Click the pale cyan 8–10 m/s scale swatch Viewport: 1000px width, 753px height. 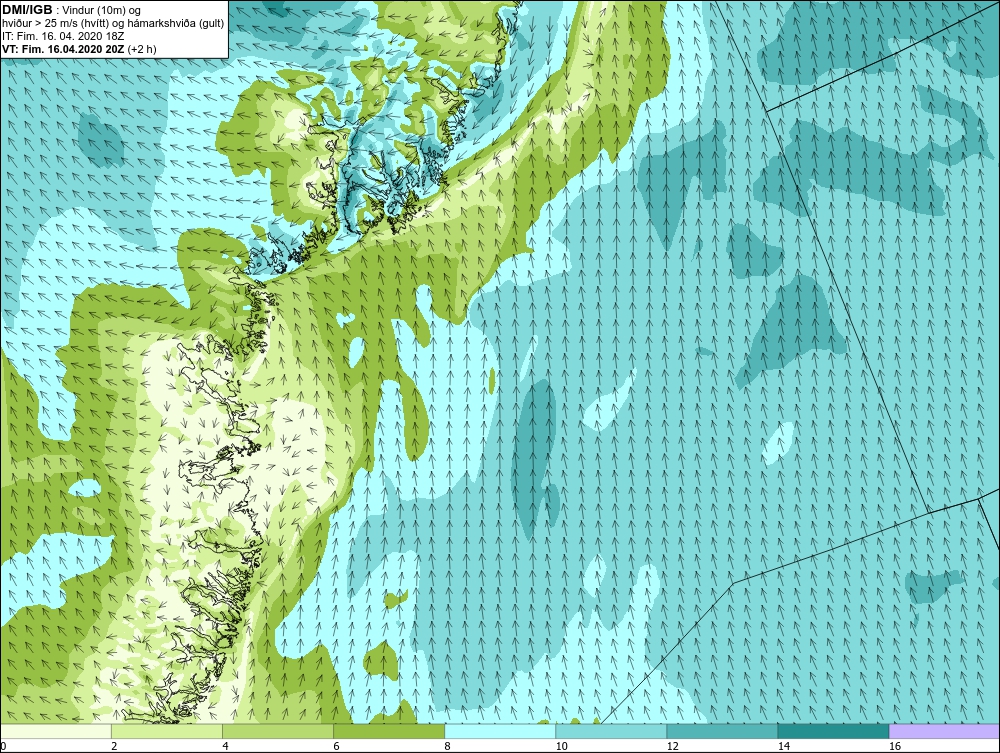click(500, 731)
